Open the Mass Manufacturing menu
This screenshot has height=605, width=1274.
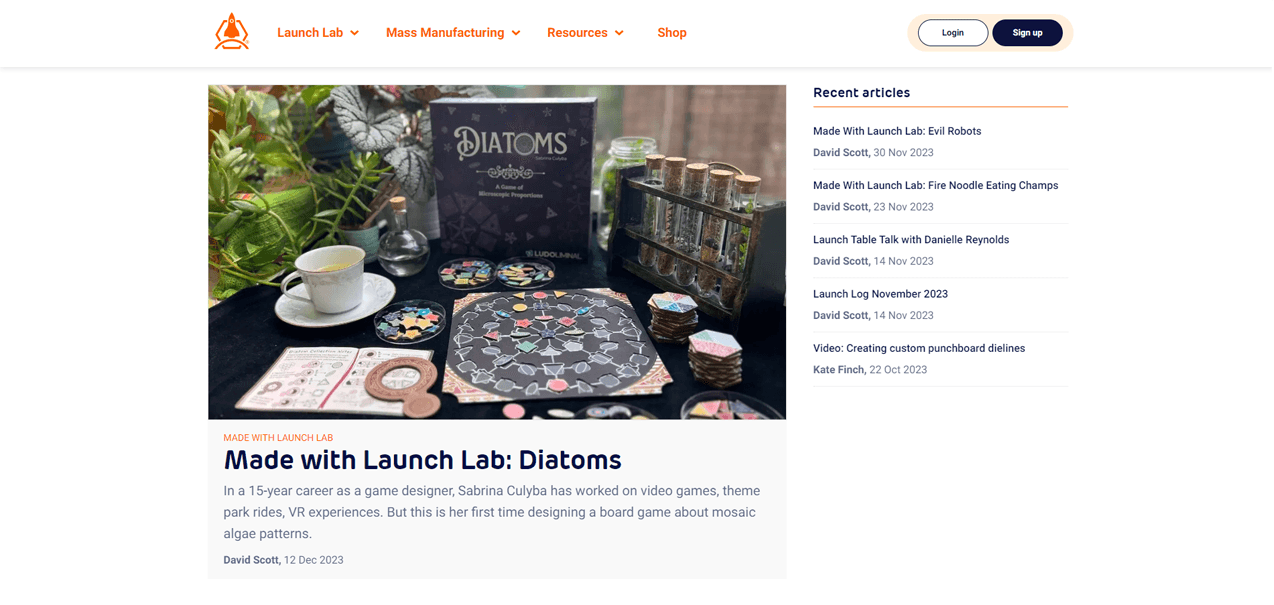[x=445, y=33]
